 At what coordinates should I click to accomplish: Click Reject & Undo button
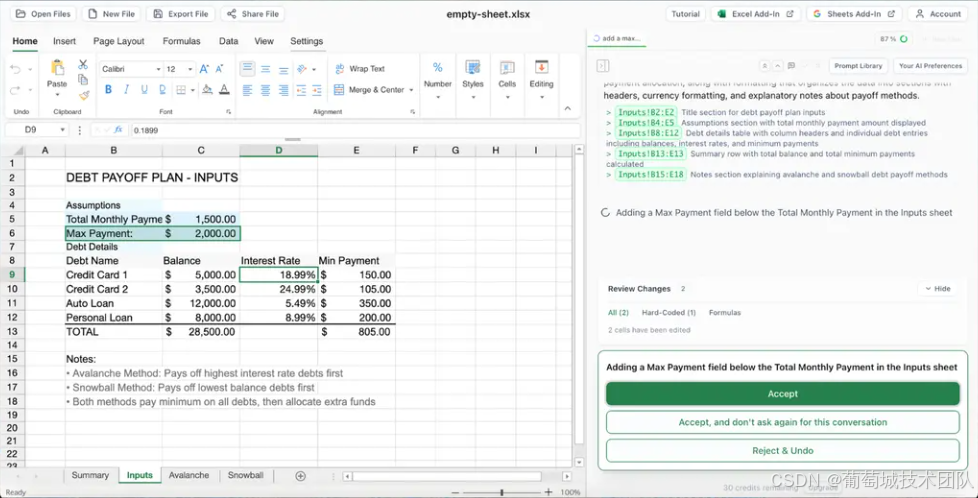(782, 451)
